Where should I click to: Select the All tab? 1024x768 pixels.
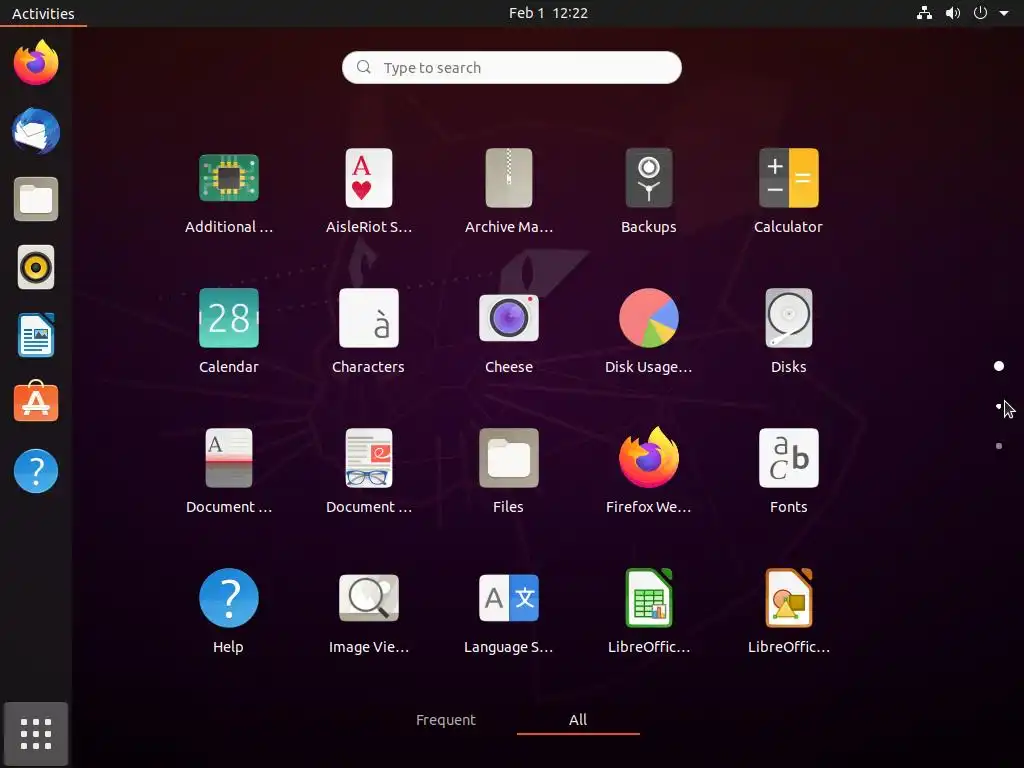point(578,720)
